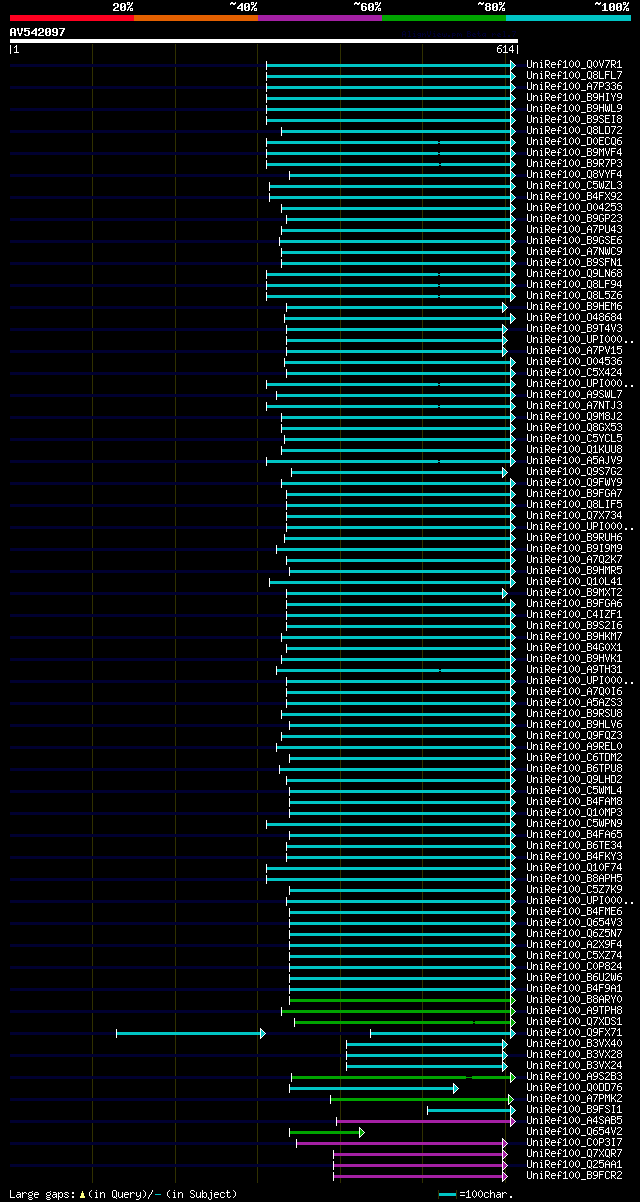Select the UniRef100_O04253 label
Image resolution: width=640 pixels, height=1202 pixels.
[574, 207]
